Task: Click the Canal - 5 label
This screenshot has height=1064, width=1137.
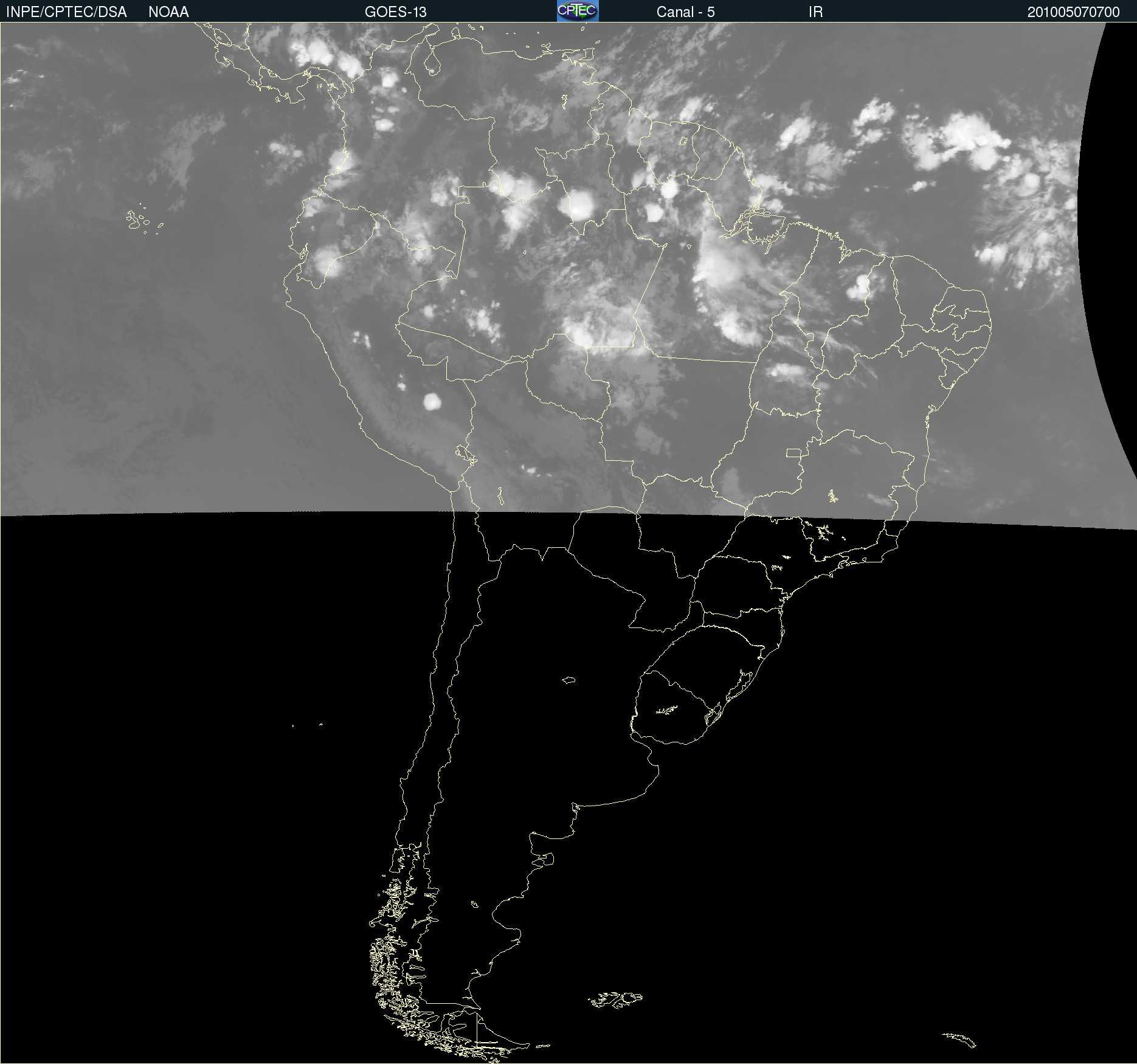Action: tap(685, 12)
